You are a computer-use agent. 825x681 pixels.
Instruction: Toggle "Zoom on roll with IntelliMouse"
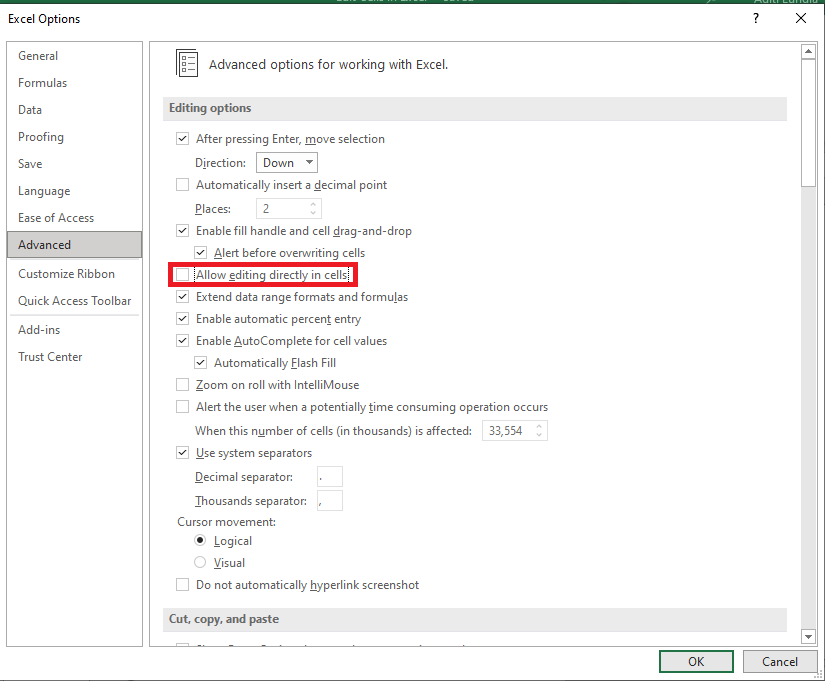click(x=182, y=384)
